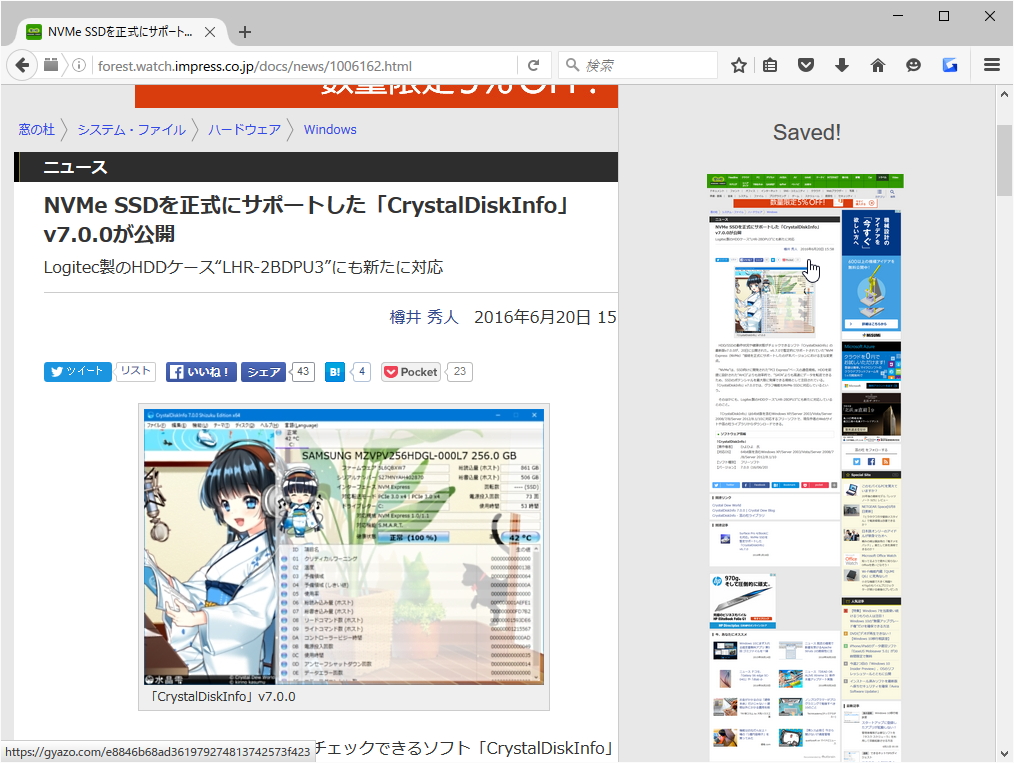Open the Firefox hamburger menu
The image size is (1014, 763).
pyautogui.click(x=992, y=64)
